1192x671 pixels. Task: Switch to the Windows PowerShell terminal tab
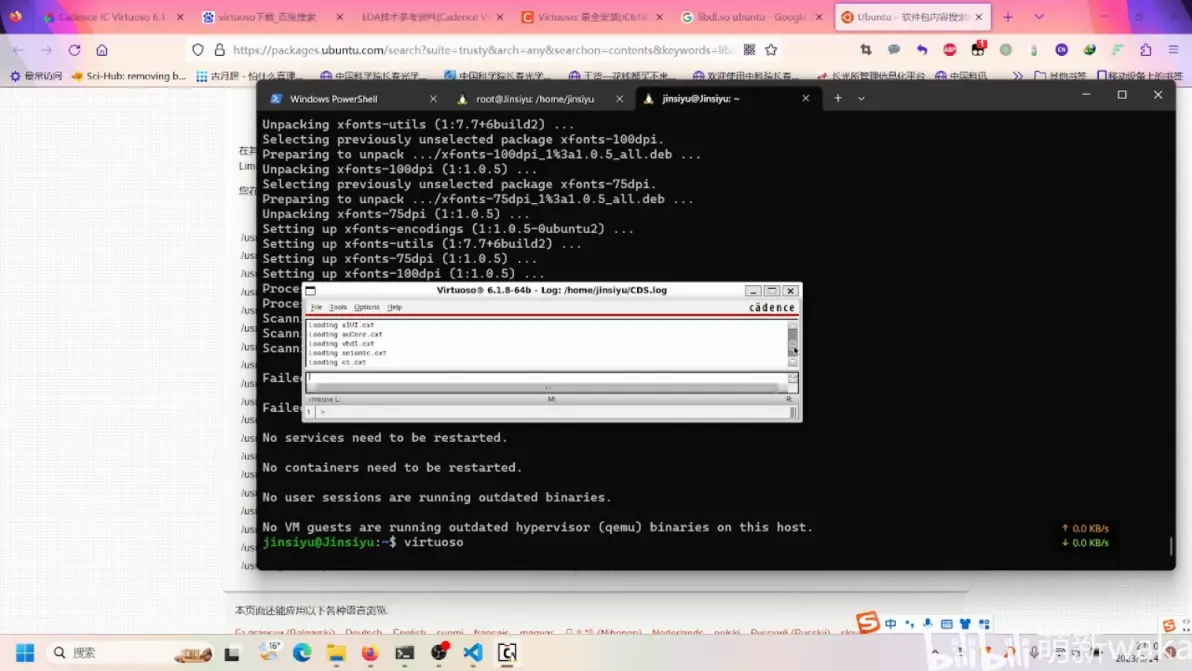[333, 99]
